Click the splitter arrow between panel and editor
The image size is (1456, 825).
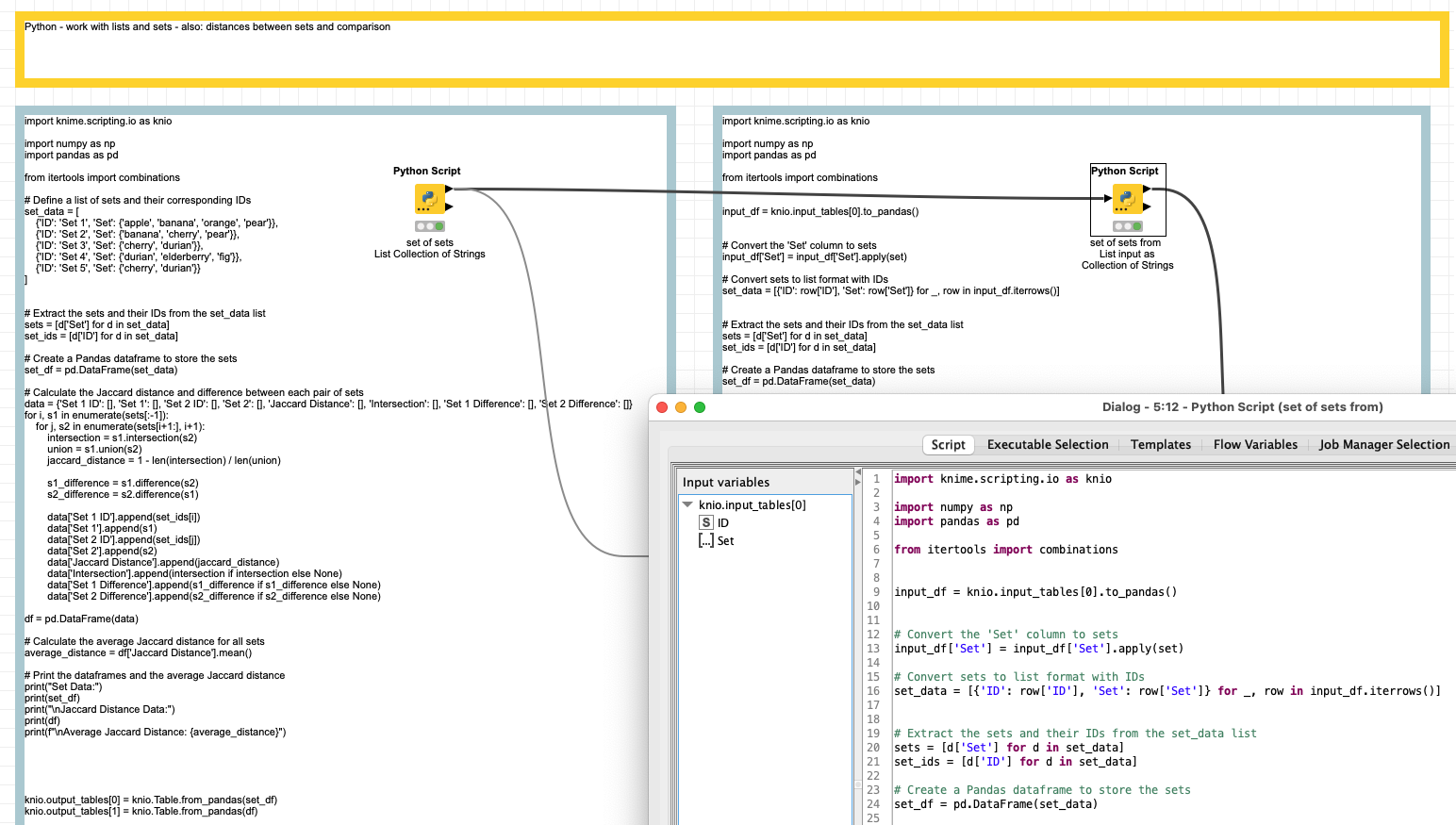(857, 483)
